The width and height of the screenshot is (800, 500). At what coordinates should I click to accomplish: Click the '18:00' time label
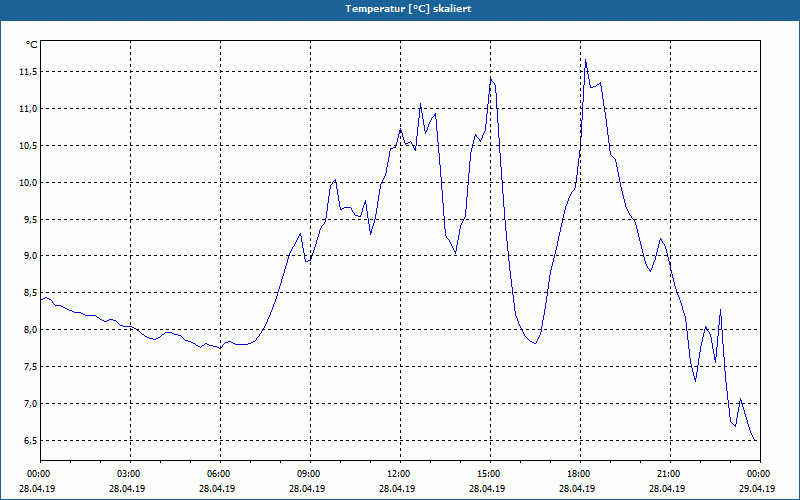click(x=581, y=474)
